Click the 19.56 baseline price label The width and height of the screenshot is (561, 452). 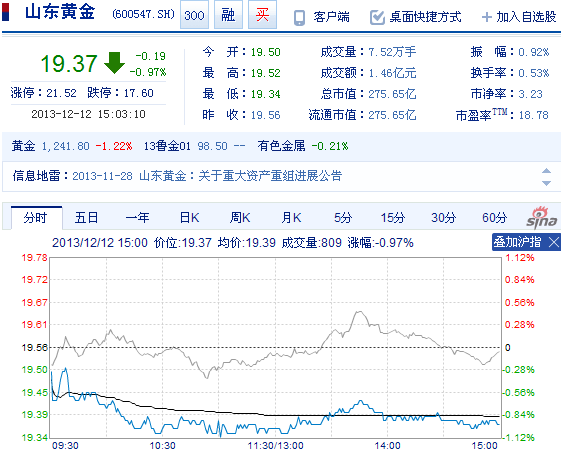point(34,347)
